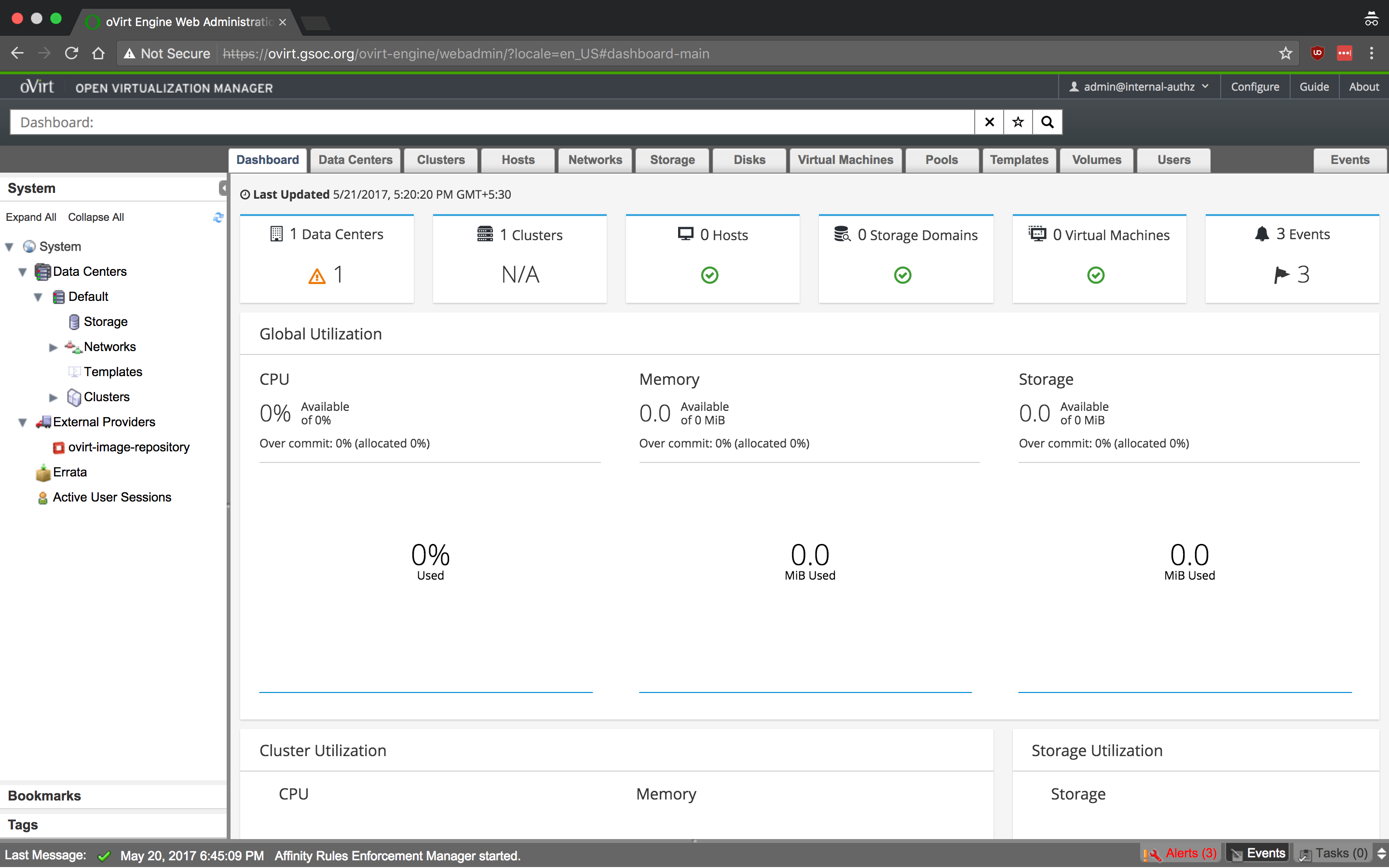This screenshot has height=868, width=1389.
Task: Click the uBlock extension icon
Action: coord(1317,53)
